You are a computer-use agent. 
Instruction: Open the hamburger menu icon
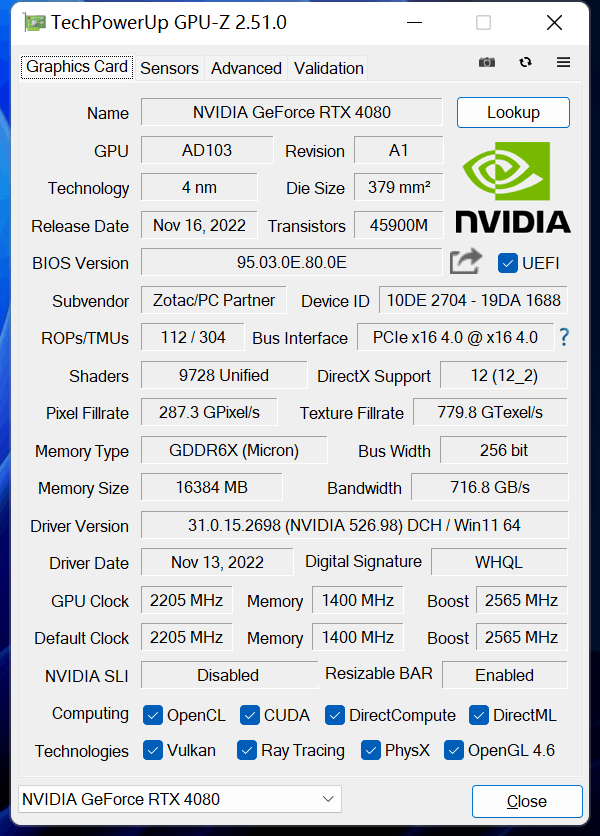(x=563, y=62)
